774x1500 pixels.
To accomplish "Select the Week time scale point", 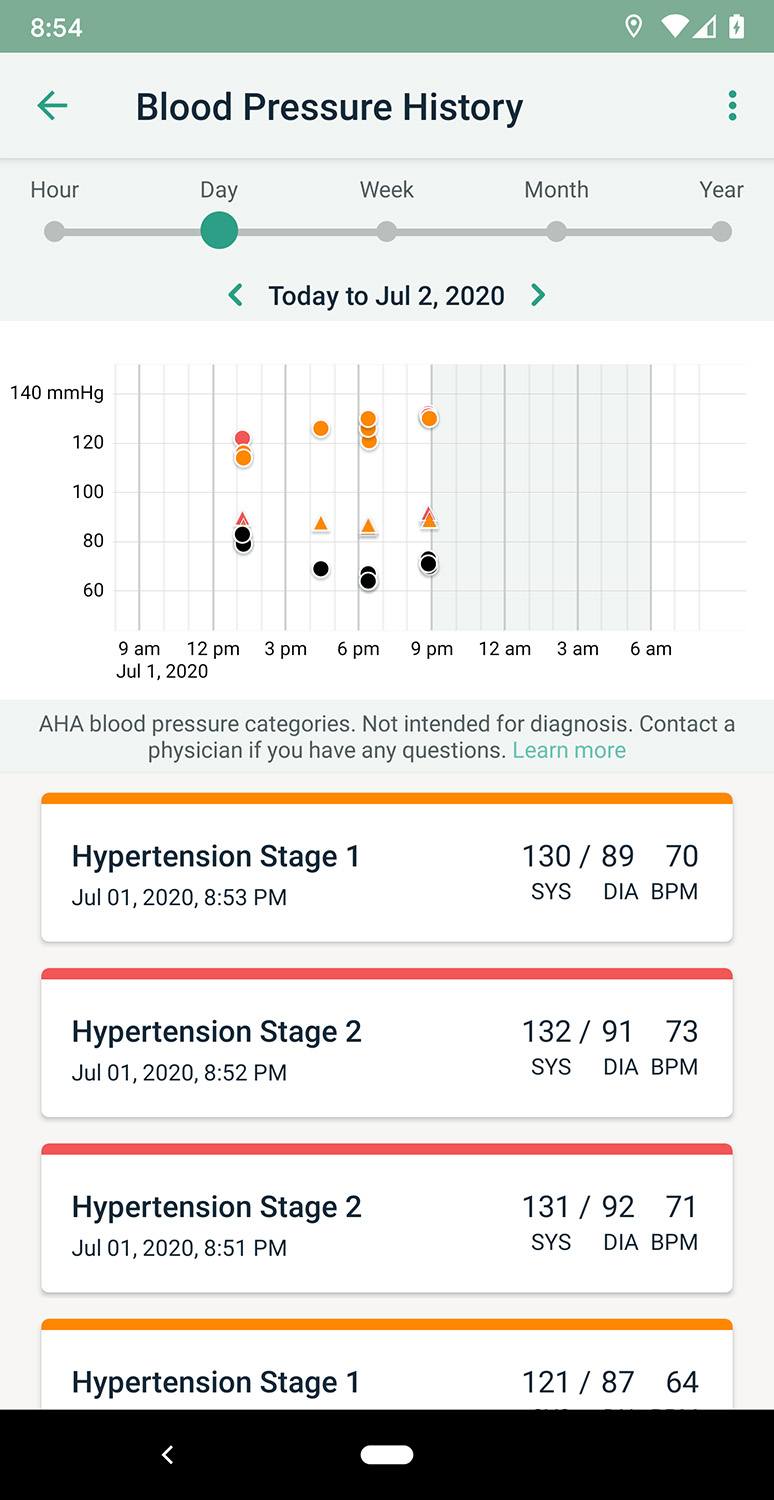I will point(387,232).
